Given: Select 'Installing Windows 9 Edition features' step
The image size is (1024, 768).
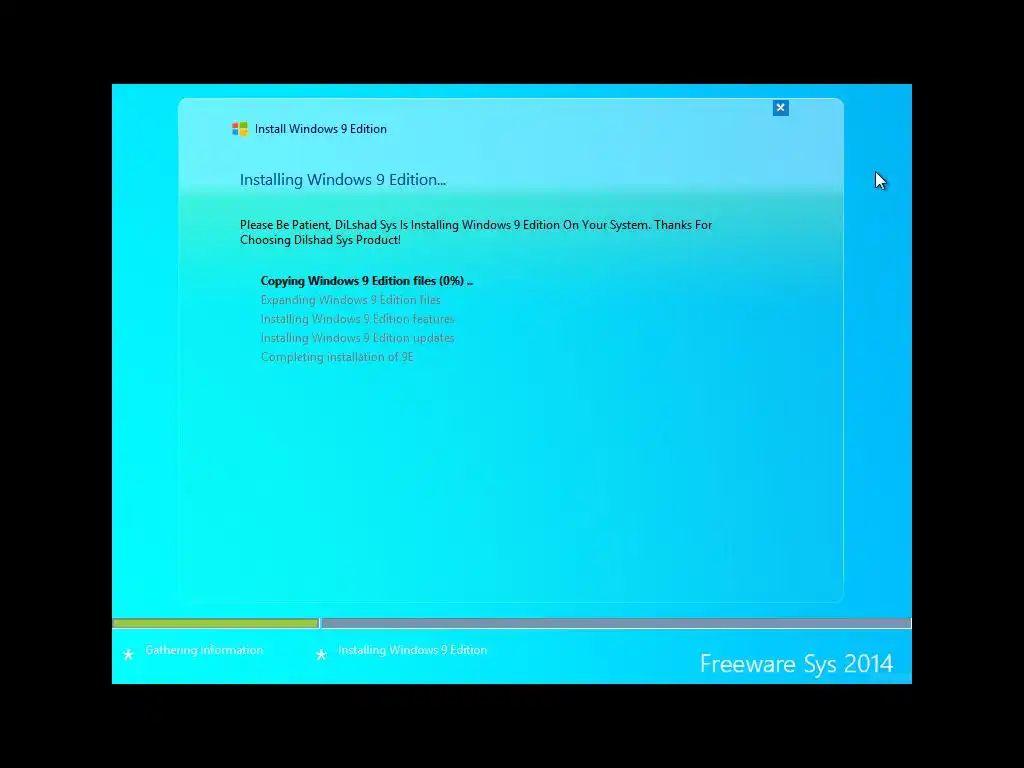Looking at the screenshot, I should coord(357,319).
